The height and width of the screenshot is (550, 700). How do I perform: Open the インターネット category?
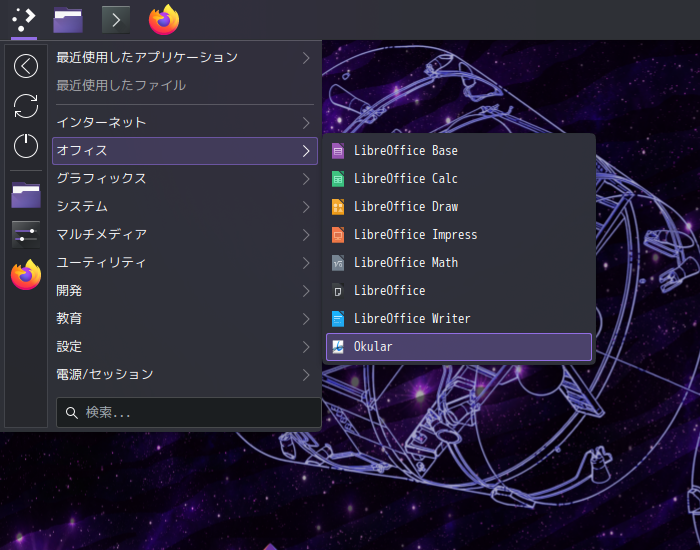click(185, 123)
